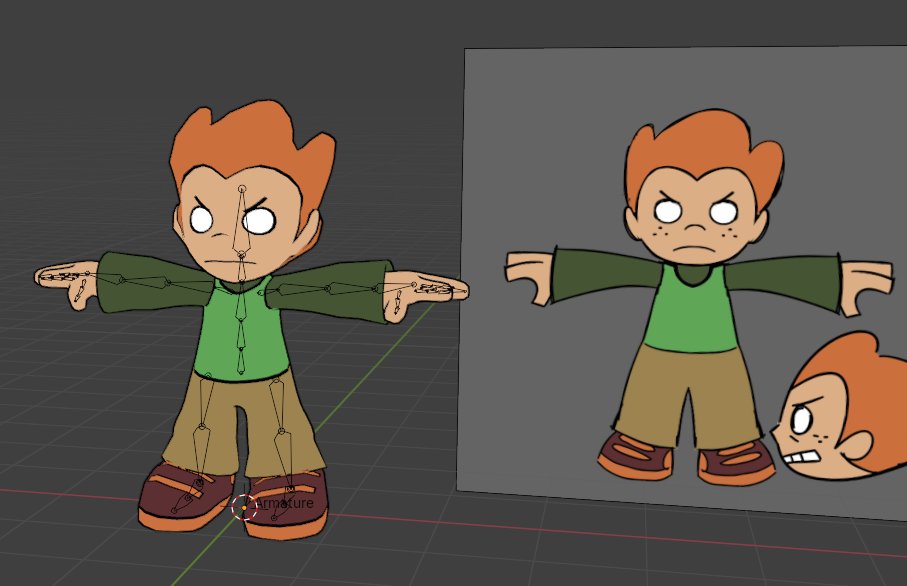Click the 3D cursor between the character's shoes
This screenshot has width=907, height=586.
(x=244, y=507)
